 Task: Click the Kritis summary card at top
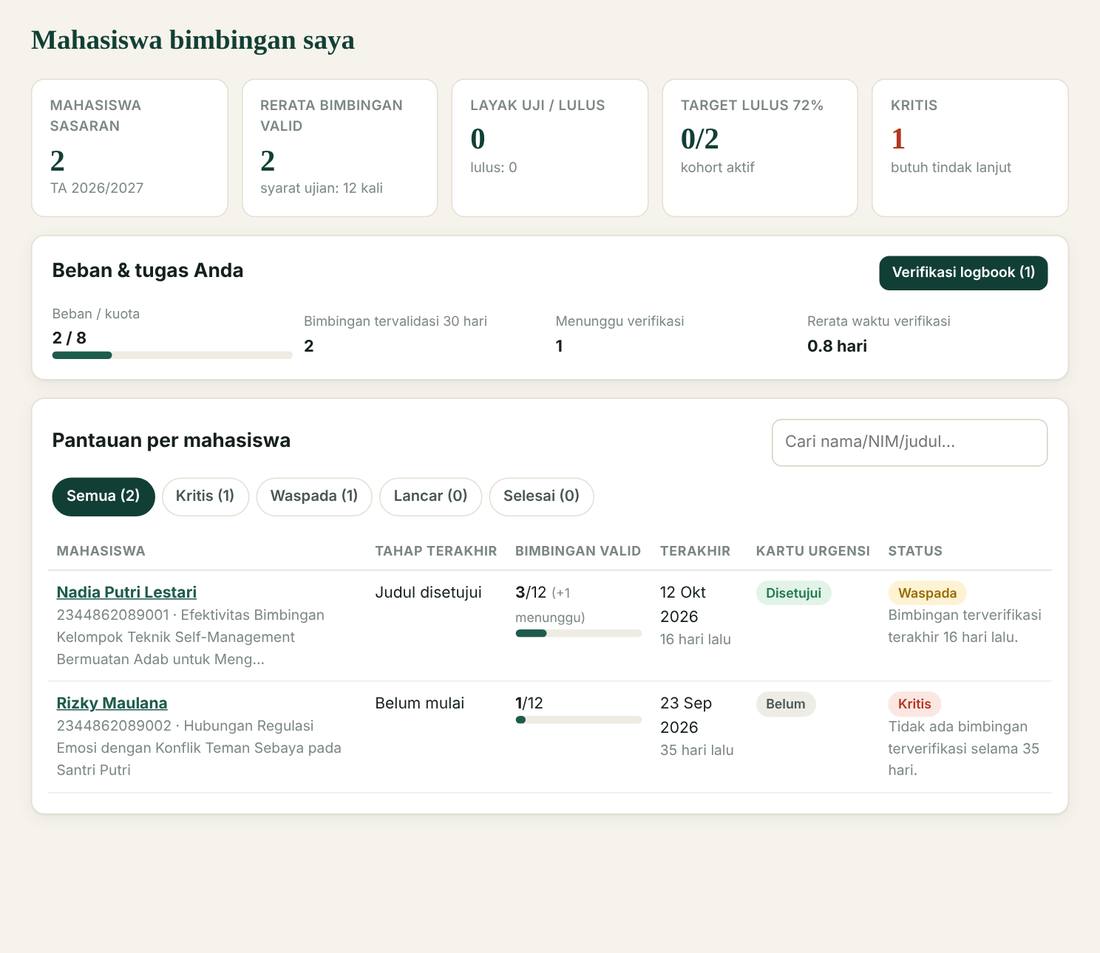(x=970, y=148)
